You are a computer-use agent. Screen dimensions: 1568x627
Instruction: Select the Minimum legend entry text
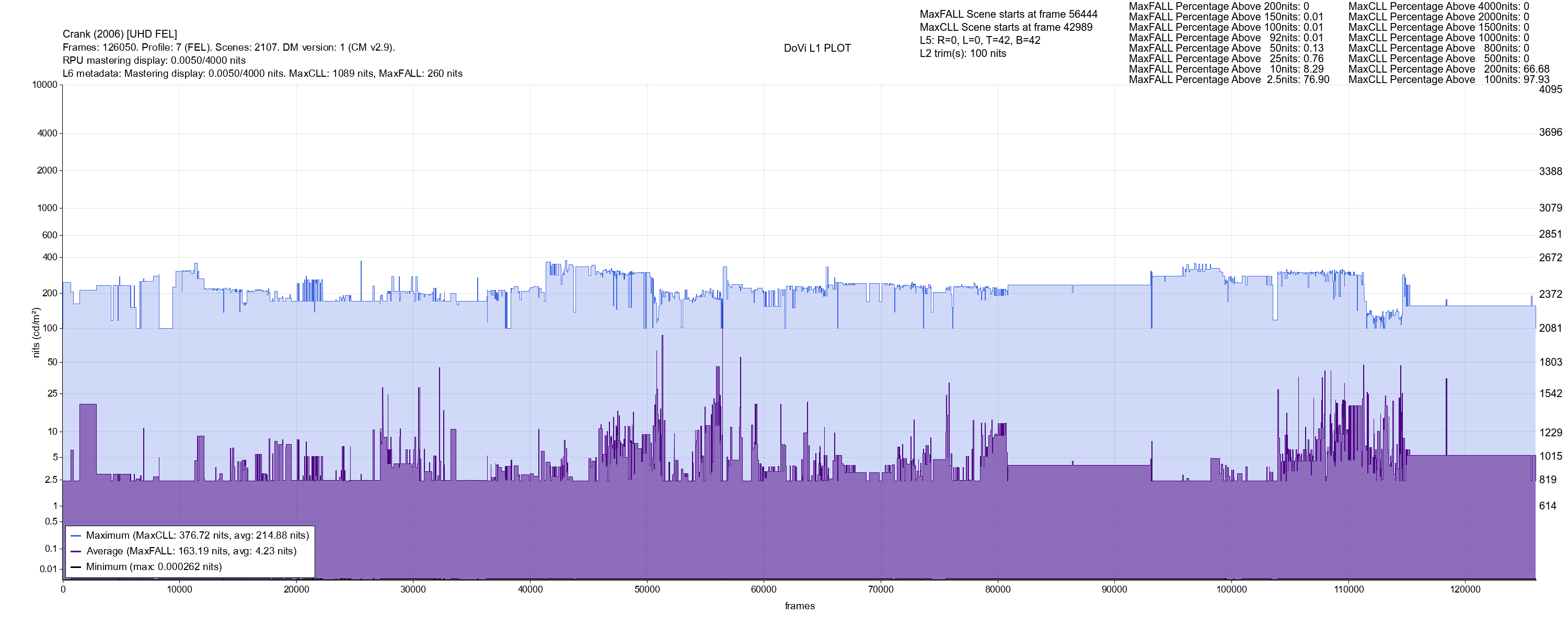tap(153, 567)
